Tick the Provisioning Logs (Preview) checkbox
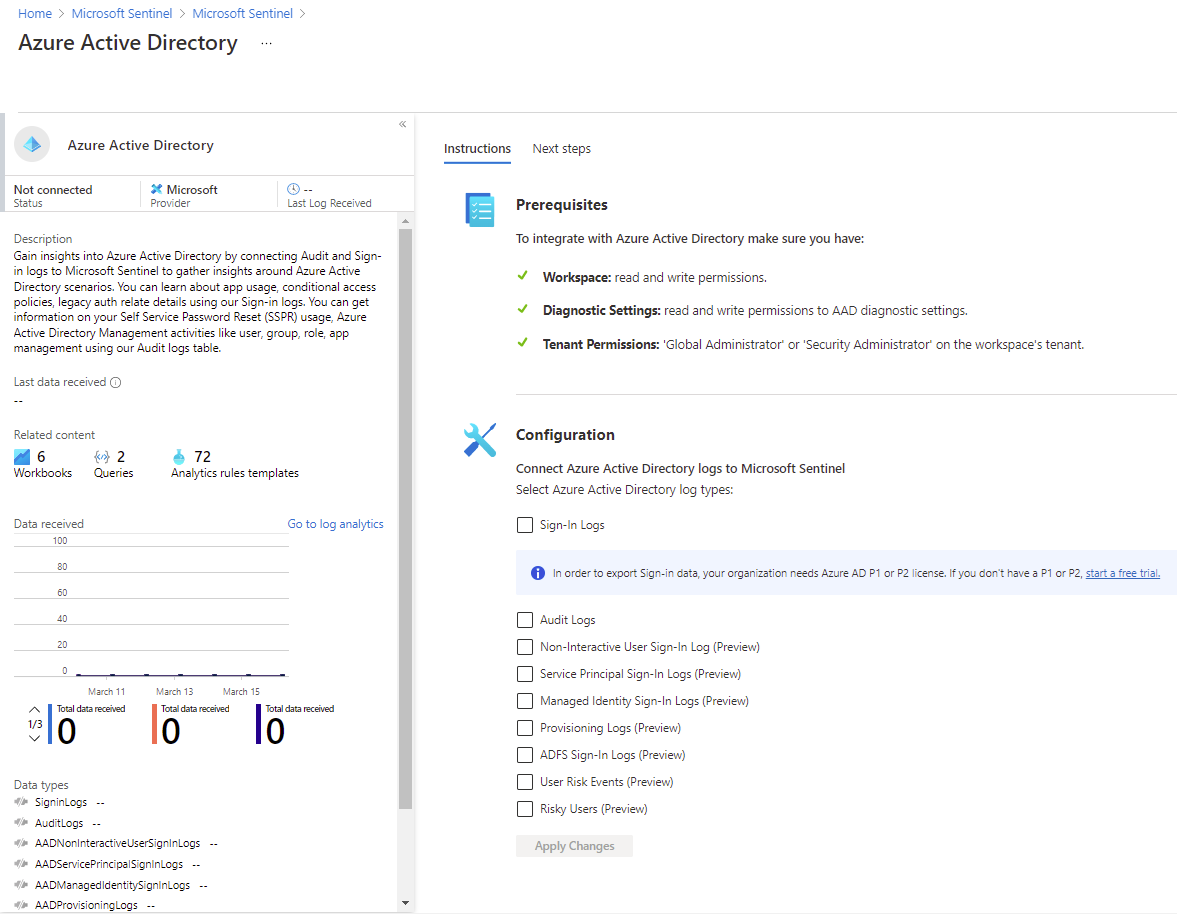The height and width of the screenshot is (914, 1177). point(525,728)
